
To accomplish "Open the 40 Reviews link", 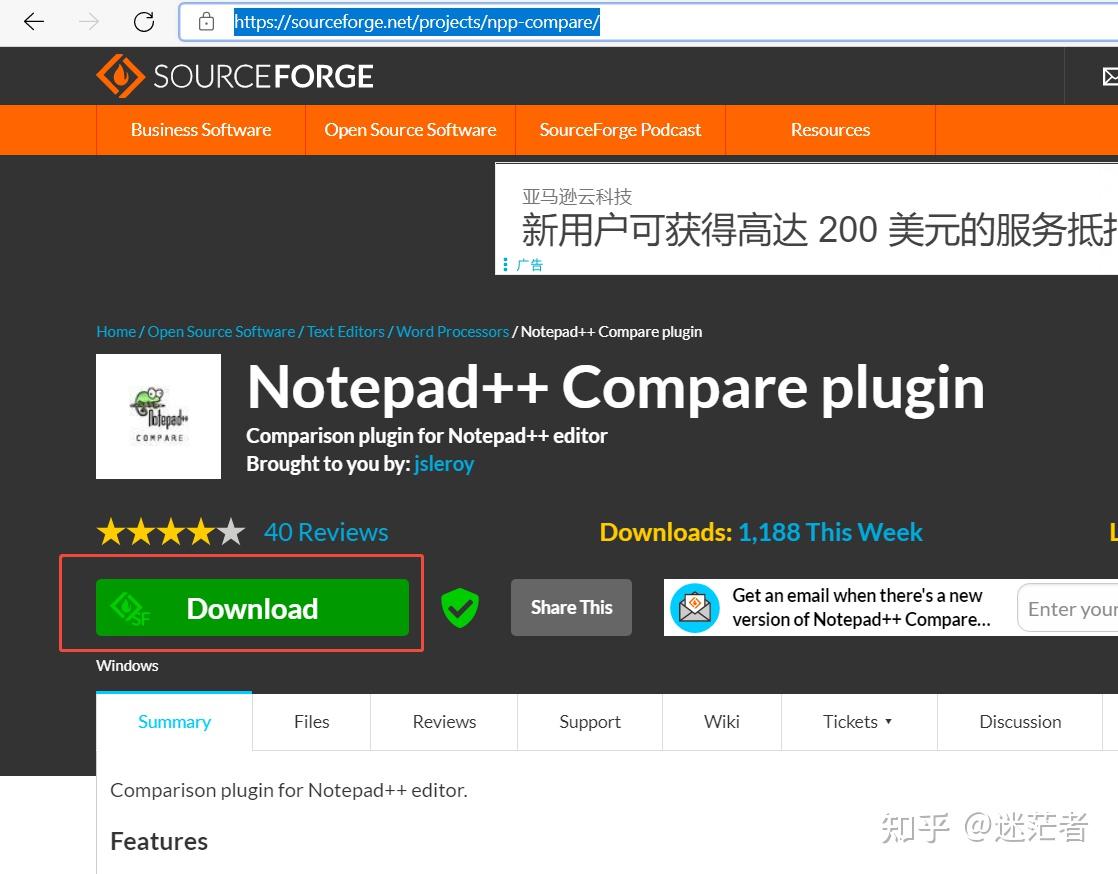I will 326,533.
